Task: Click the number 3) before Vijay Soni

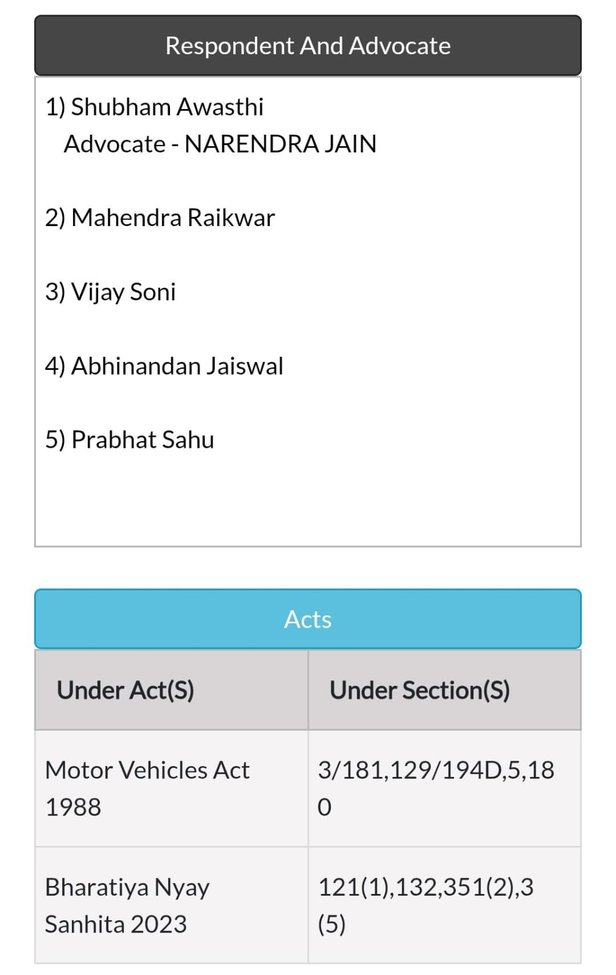Action: click(55, 292)
